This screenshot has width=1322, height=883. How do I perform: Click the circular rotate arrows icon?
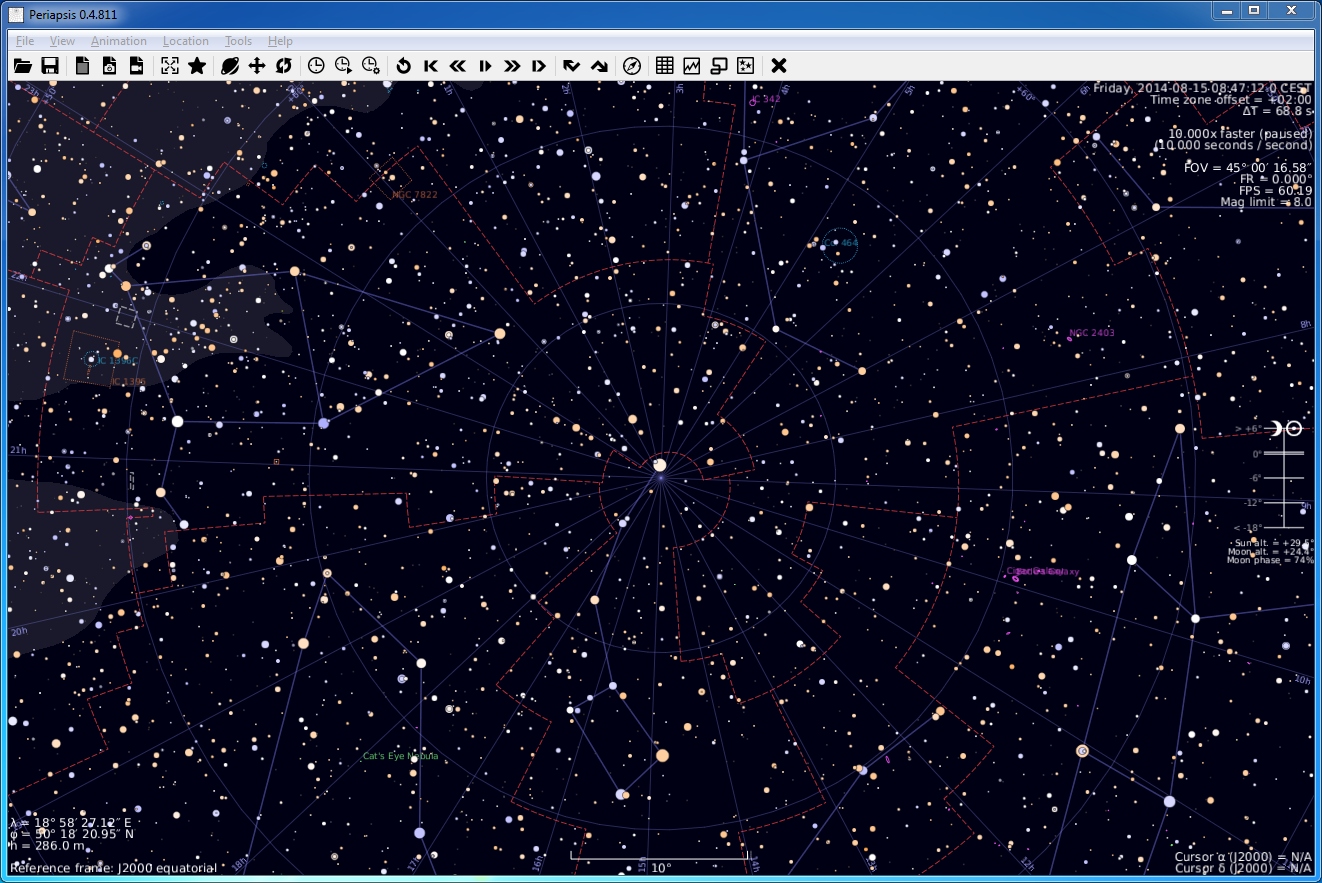coord(284,66)
